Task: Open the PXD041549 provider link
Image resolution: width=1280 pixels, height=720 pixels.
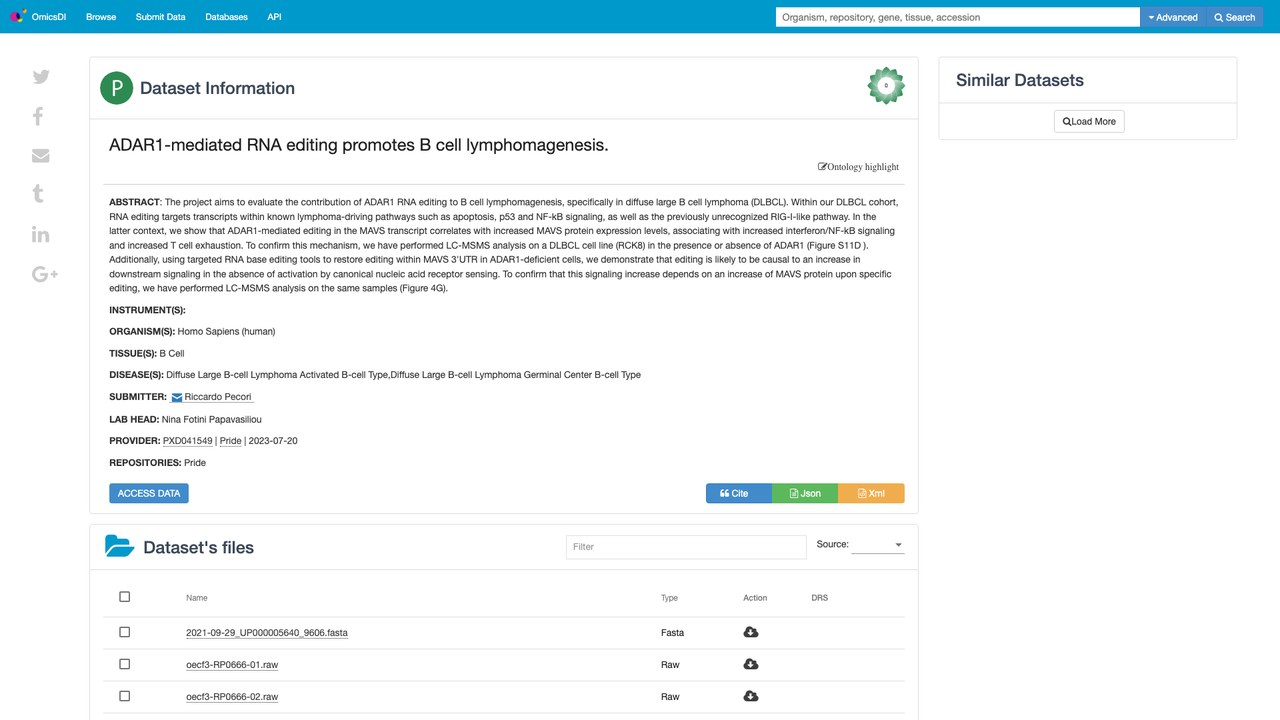Action: pos(188,441)
